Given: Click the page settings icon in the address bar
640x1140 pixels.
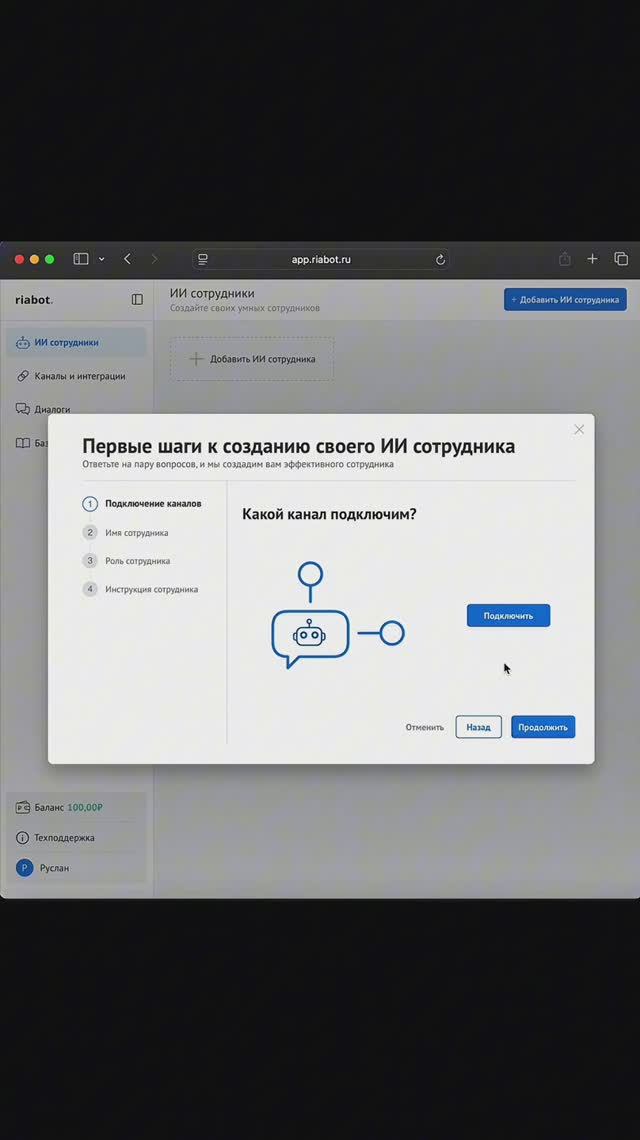Looking at the screenshot, I should coord(203,260).
